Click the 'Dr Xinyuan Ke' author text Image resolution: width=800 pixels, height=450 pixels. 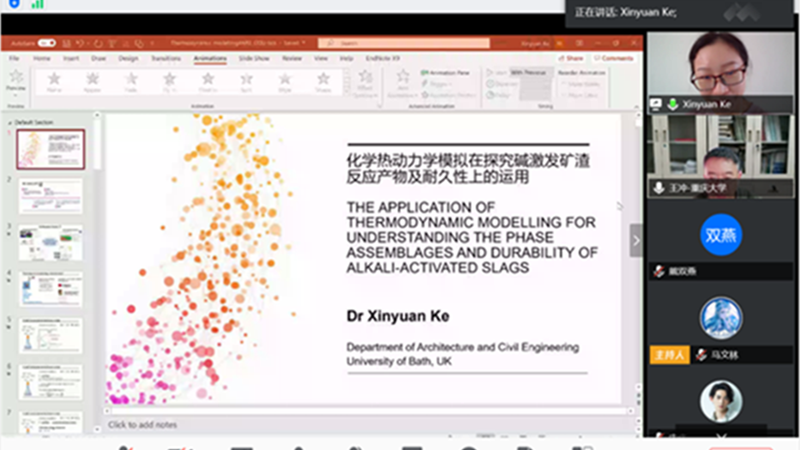coord(398,316)
